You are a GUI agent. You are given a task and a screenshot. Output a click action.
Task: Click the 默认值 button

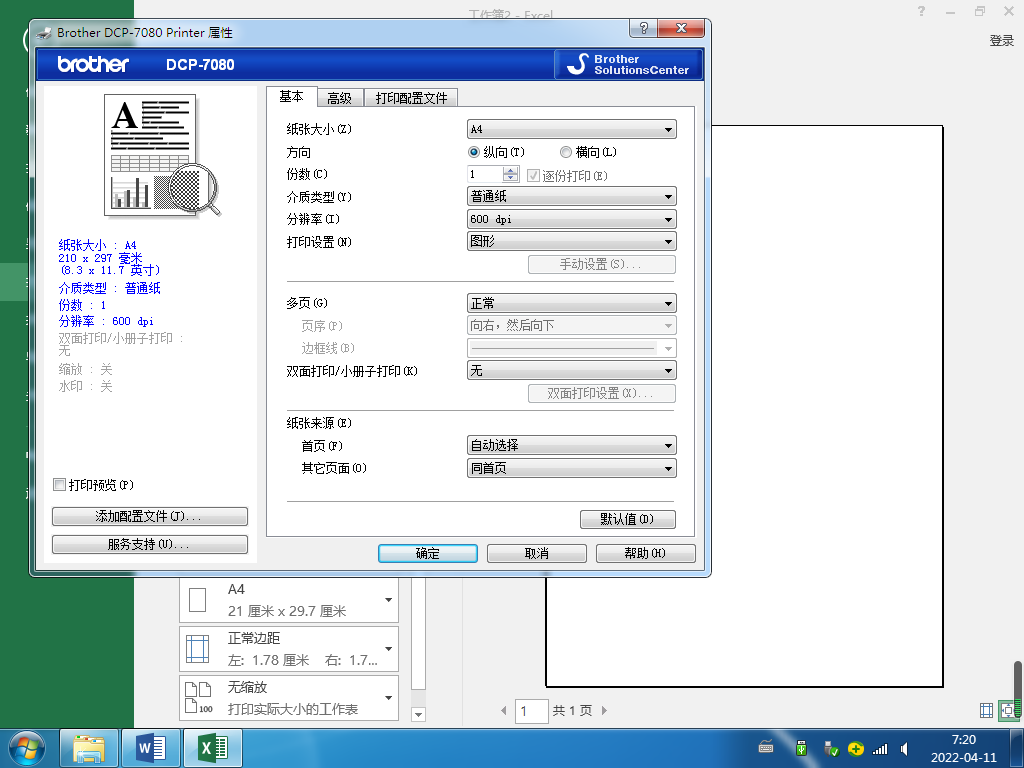click(x=628, y=519)
